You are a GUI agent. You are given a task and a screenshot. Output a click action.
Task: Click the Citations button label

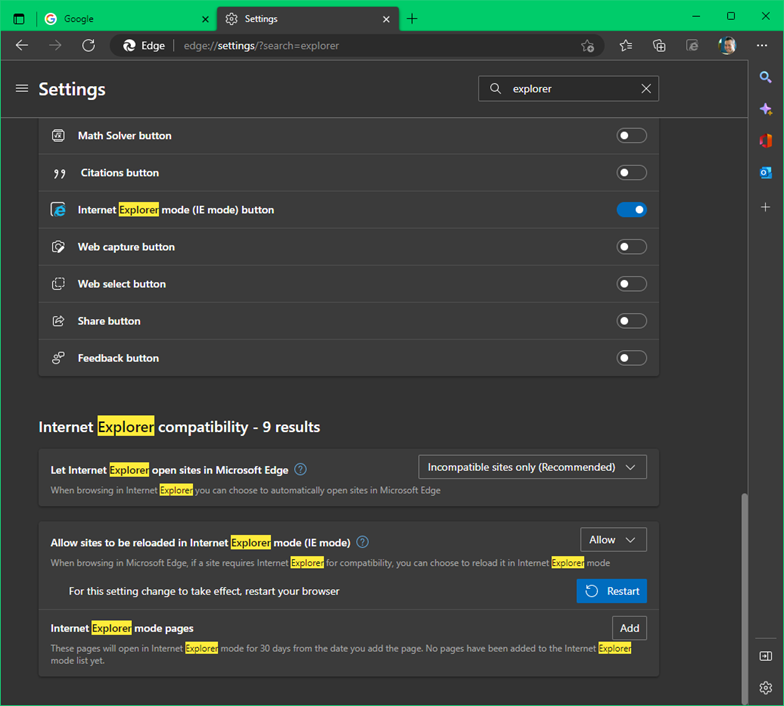pos(120,172)
